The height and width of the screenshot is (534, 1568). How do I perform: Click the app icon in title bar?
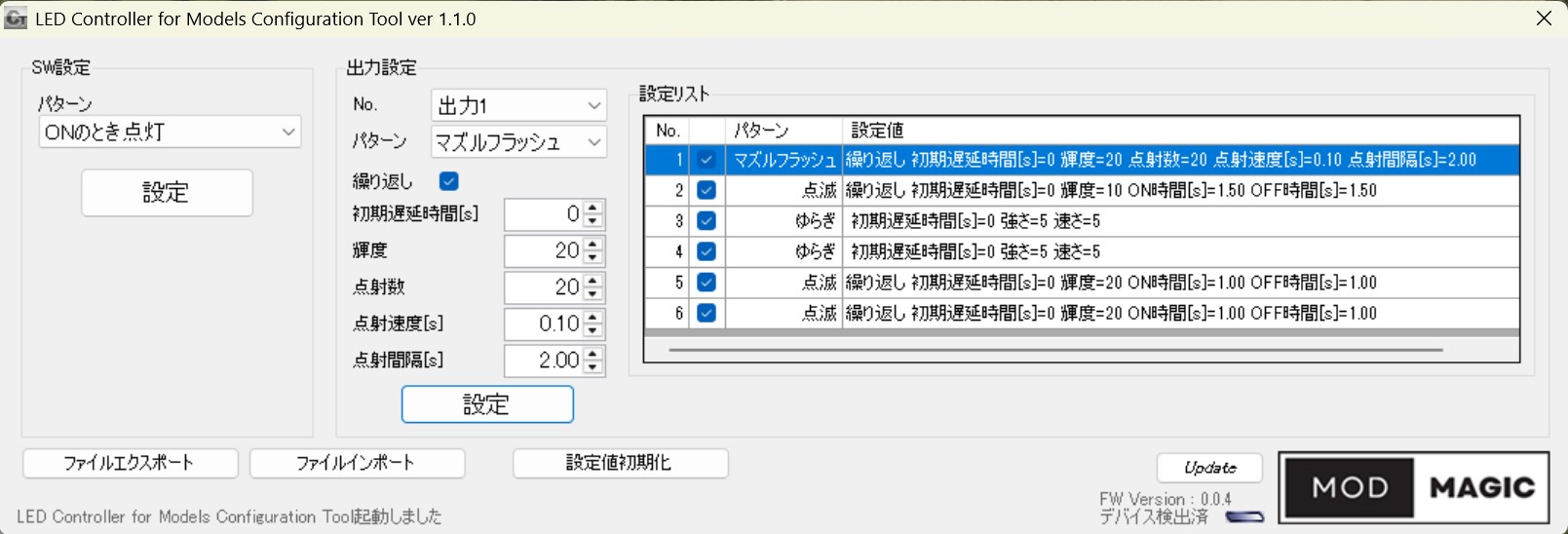pos(16,19)
